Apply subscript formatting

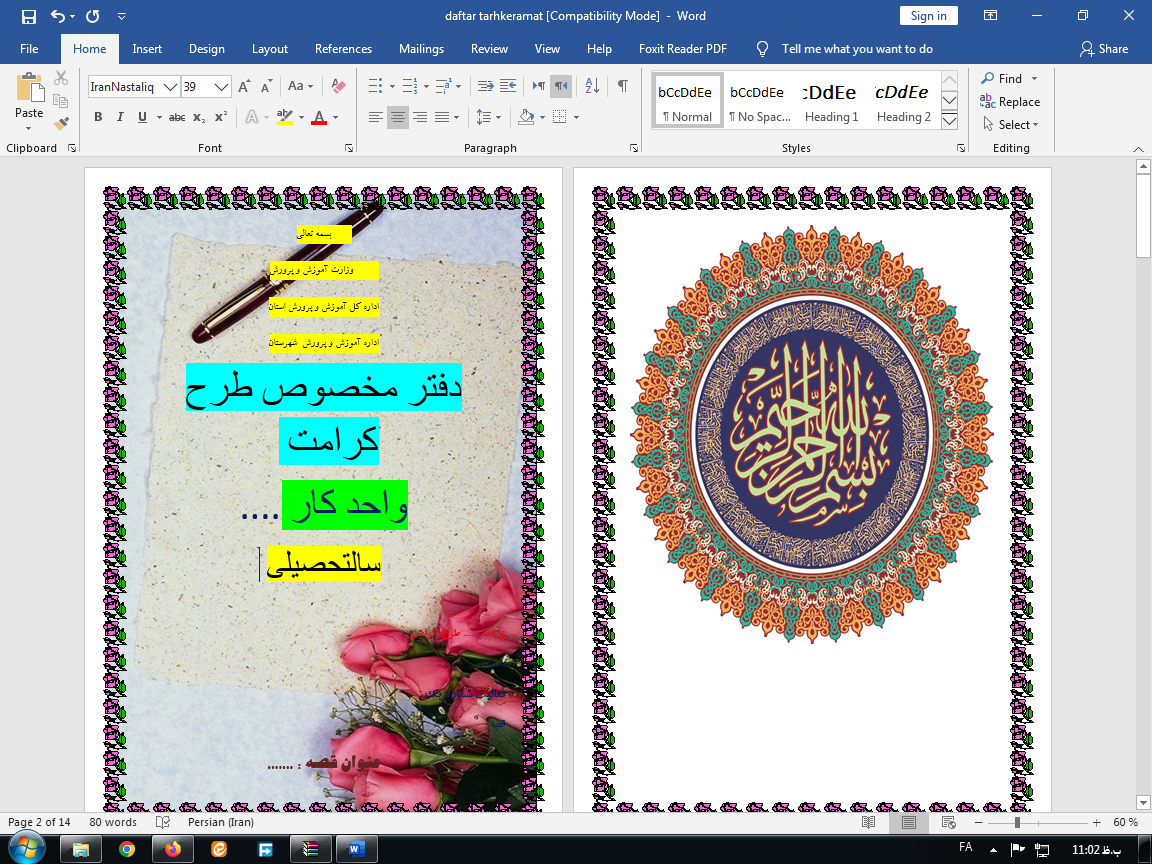[199, 118]
